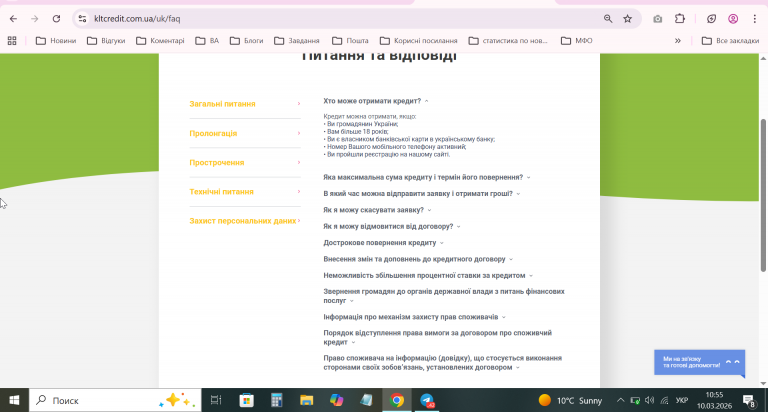768x412 pixels.
Task: Show hidden system tray icons
Action: (x=621, y=400)
